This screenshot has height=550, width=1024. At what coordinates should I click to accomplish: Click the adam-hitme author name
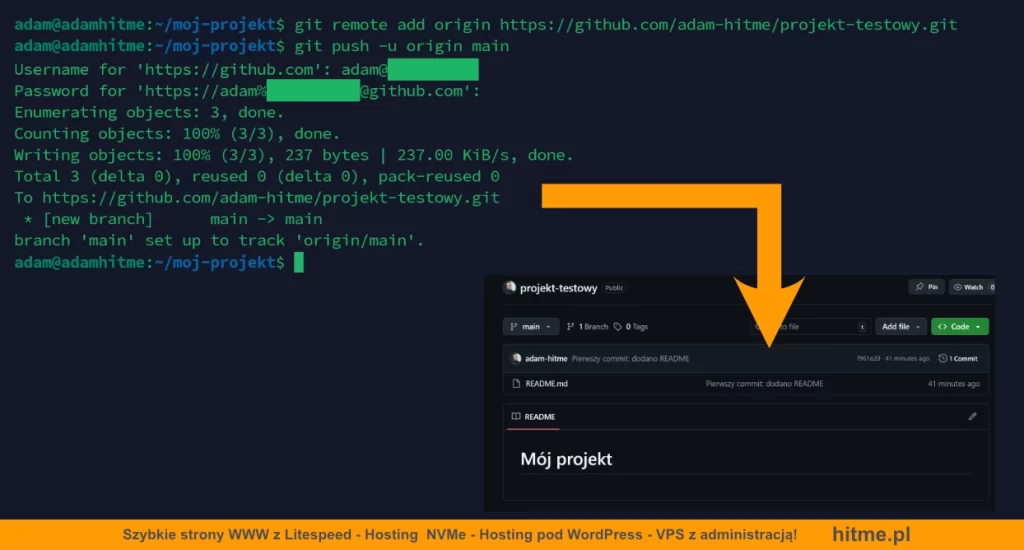546,359
